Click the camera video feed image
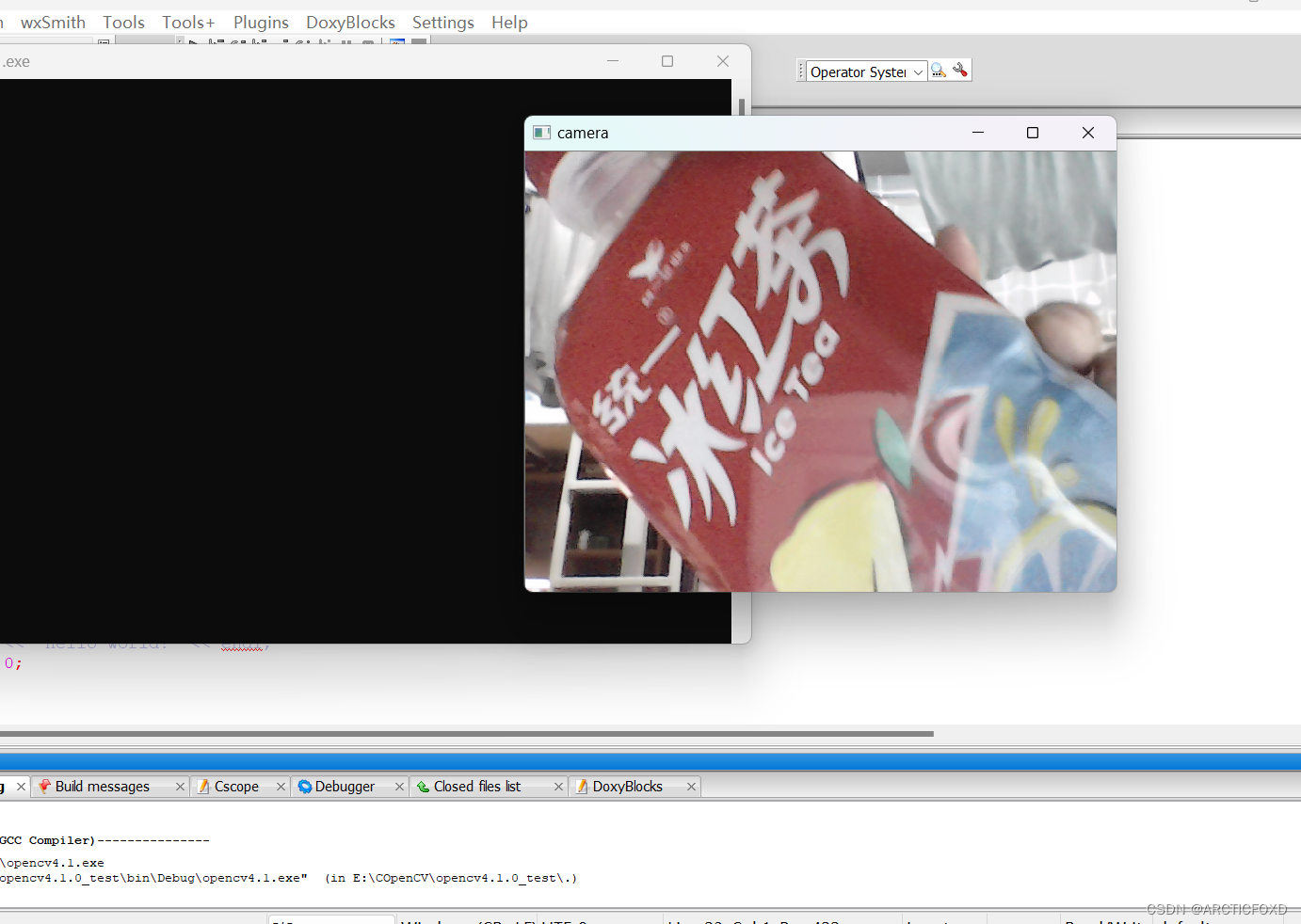 [820, 372]
